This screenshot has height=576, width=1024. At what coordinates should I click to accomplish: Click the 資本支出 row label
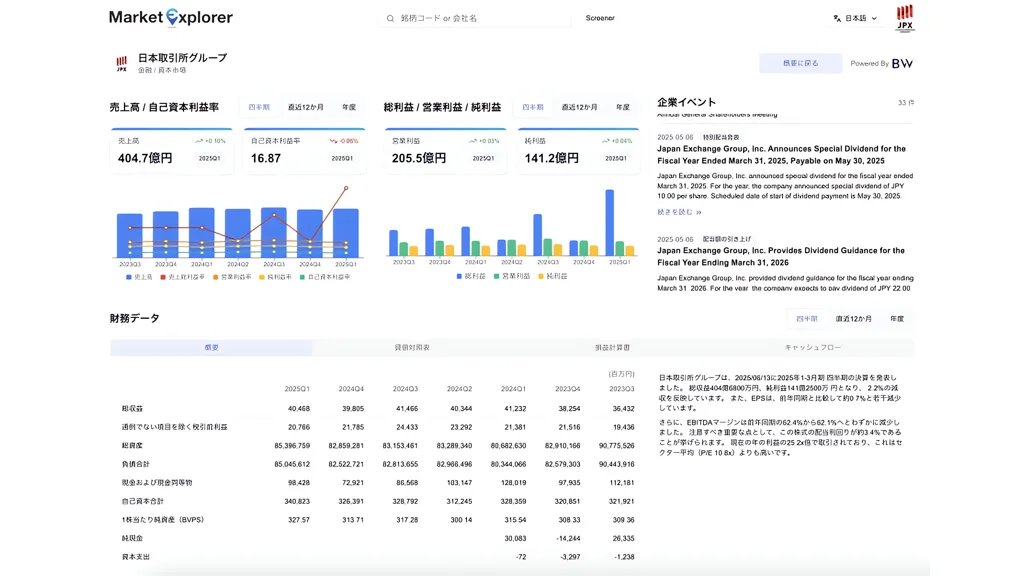(135, 557)
